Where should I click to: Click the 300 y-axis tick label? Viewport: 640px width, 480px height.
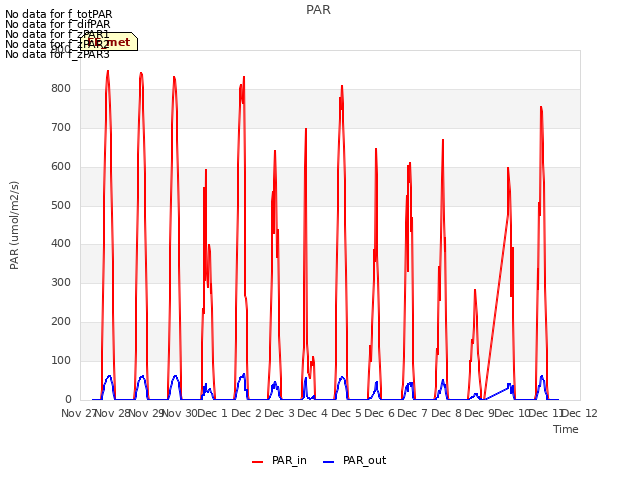click(x=61, y=282)
